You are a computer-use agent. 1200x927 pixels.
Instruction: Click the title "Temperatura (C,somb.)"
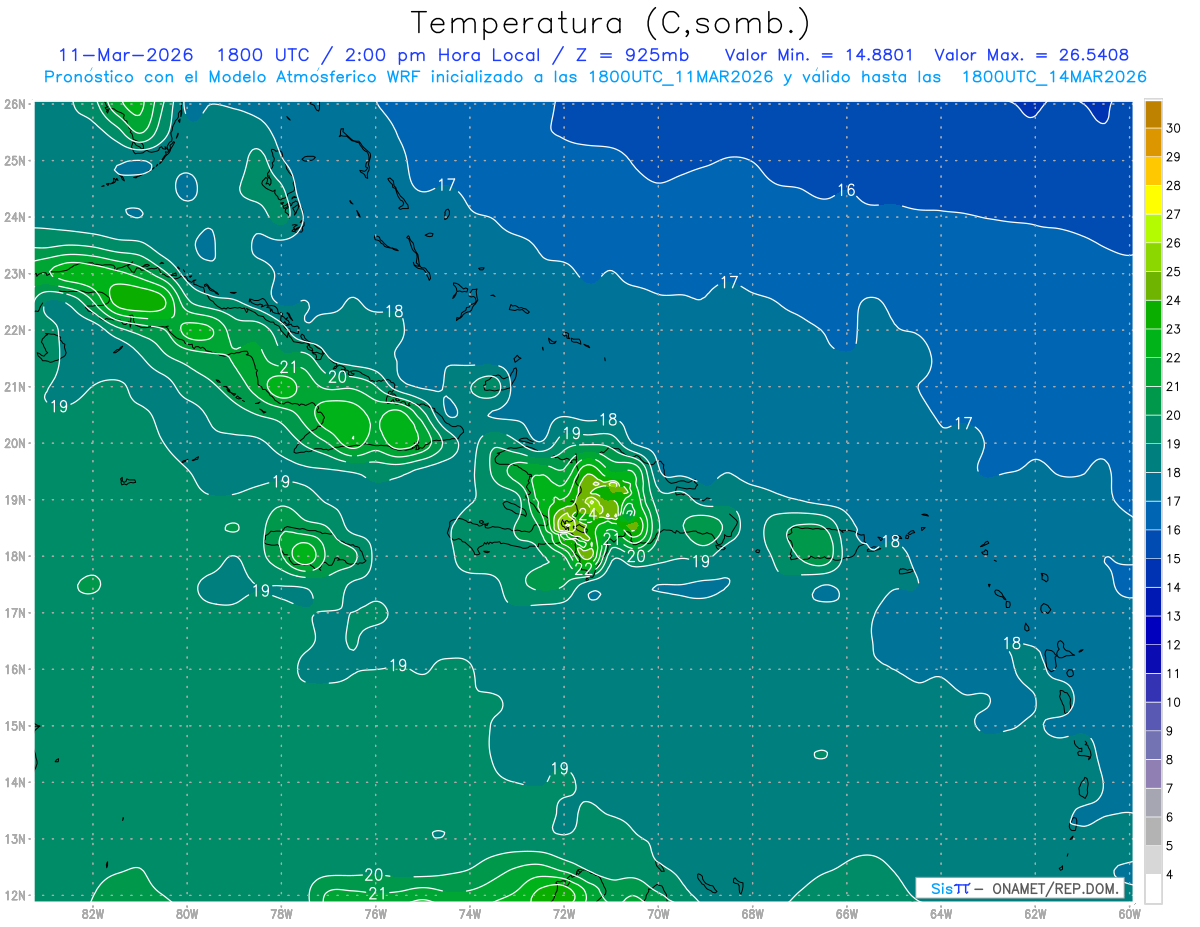point(611,24)
